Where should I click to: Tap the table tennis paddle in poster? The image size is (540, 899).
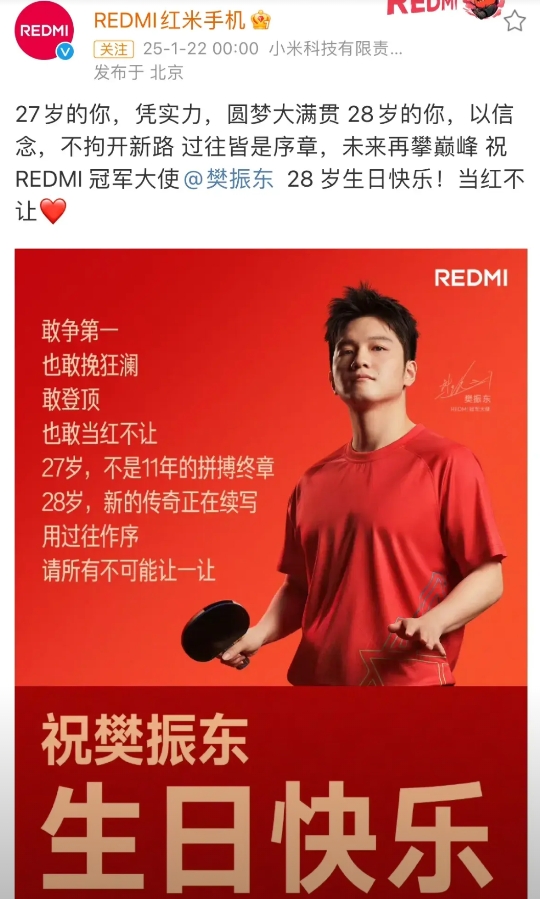pyautogui.click(x=218, y=634)
